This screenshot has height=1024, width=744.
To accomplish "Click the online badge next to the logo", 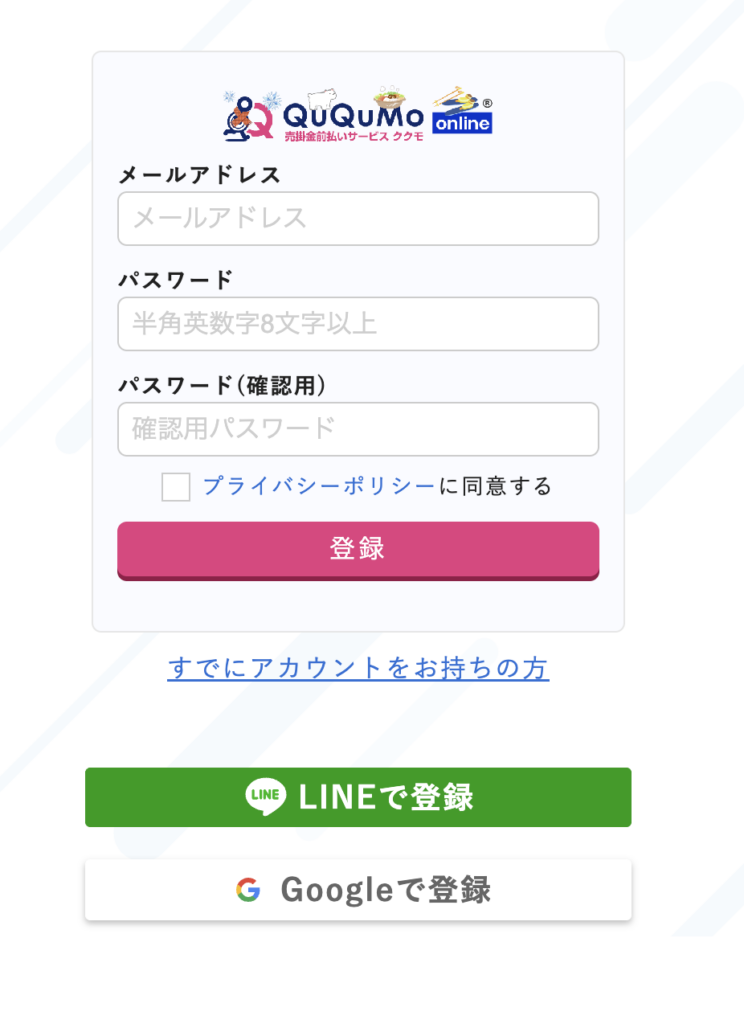I will (x=461, y=124).
